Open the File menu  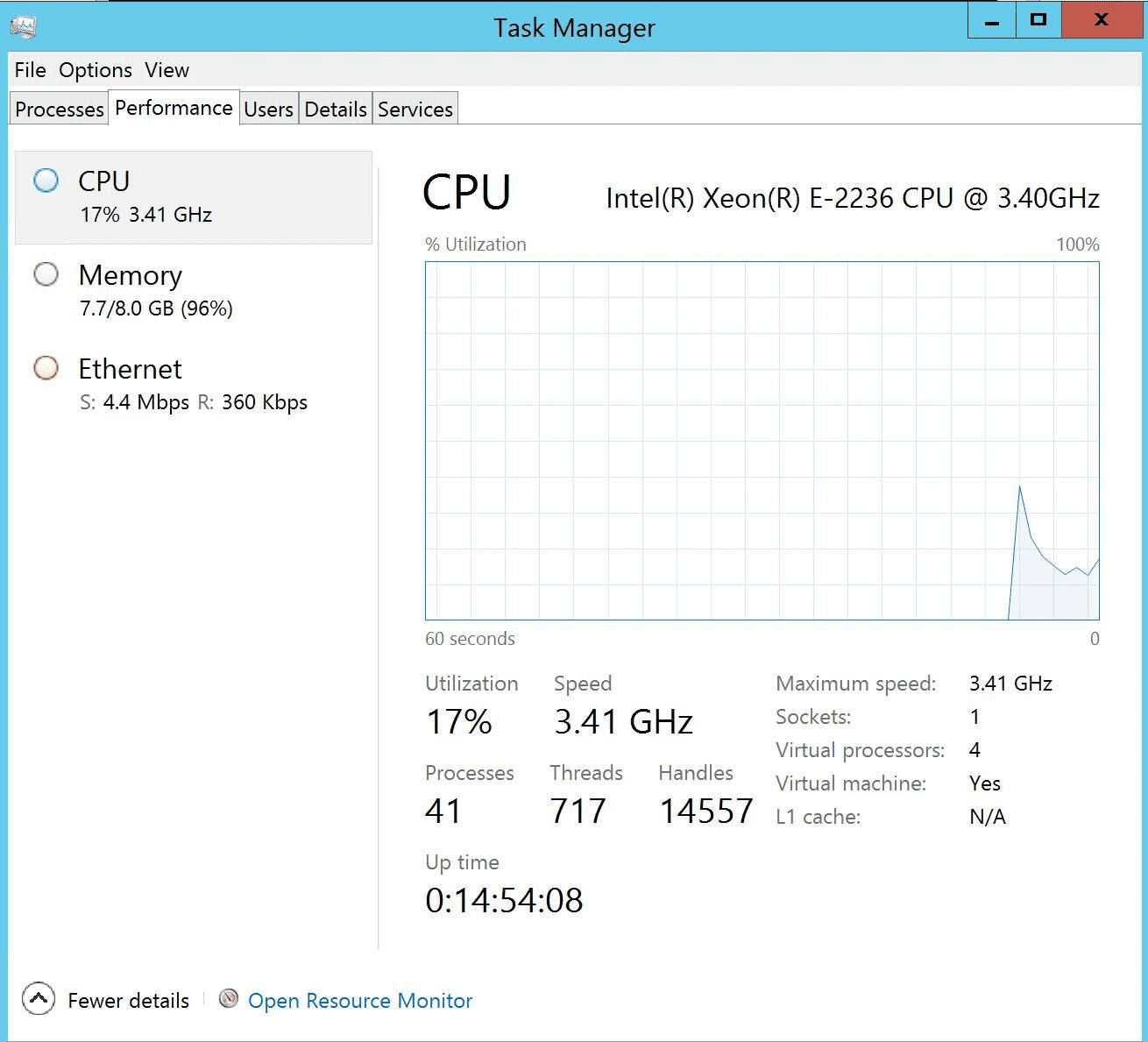click(x=30, y=70)
